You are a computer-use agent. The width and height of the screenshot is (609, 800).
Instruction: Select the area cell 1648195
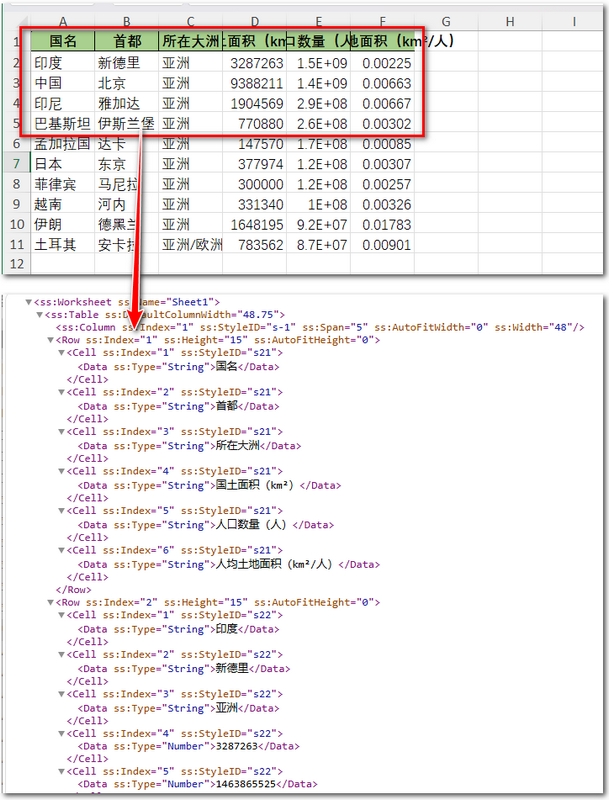tap(254, 224)
